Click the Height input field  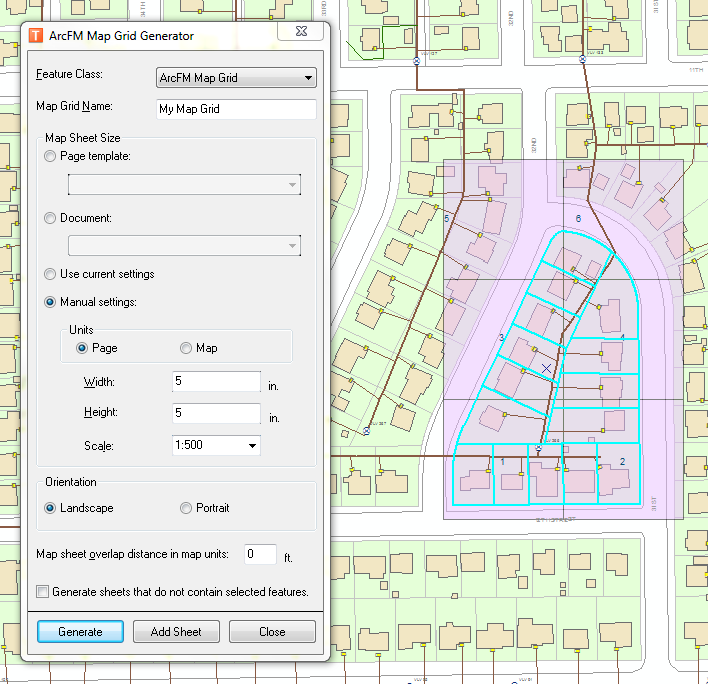pos(216,413)
